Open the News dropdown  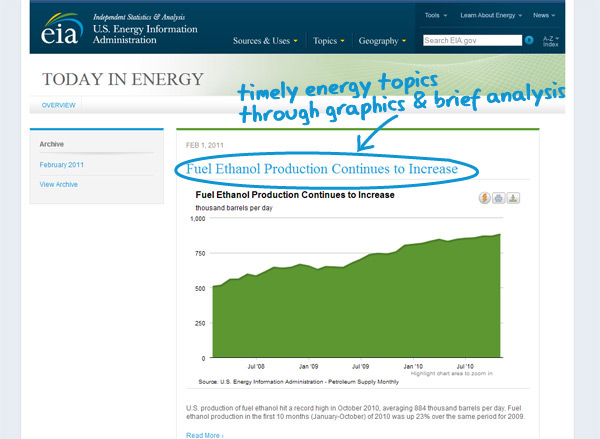[544, 15]
